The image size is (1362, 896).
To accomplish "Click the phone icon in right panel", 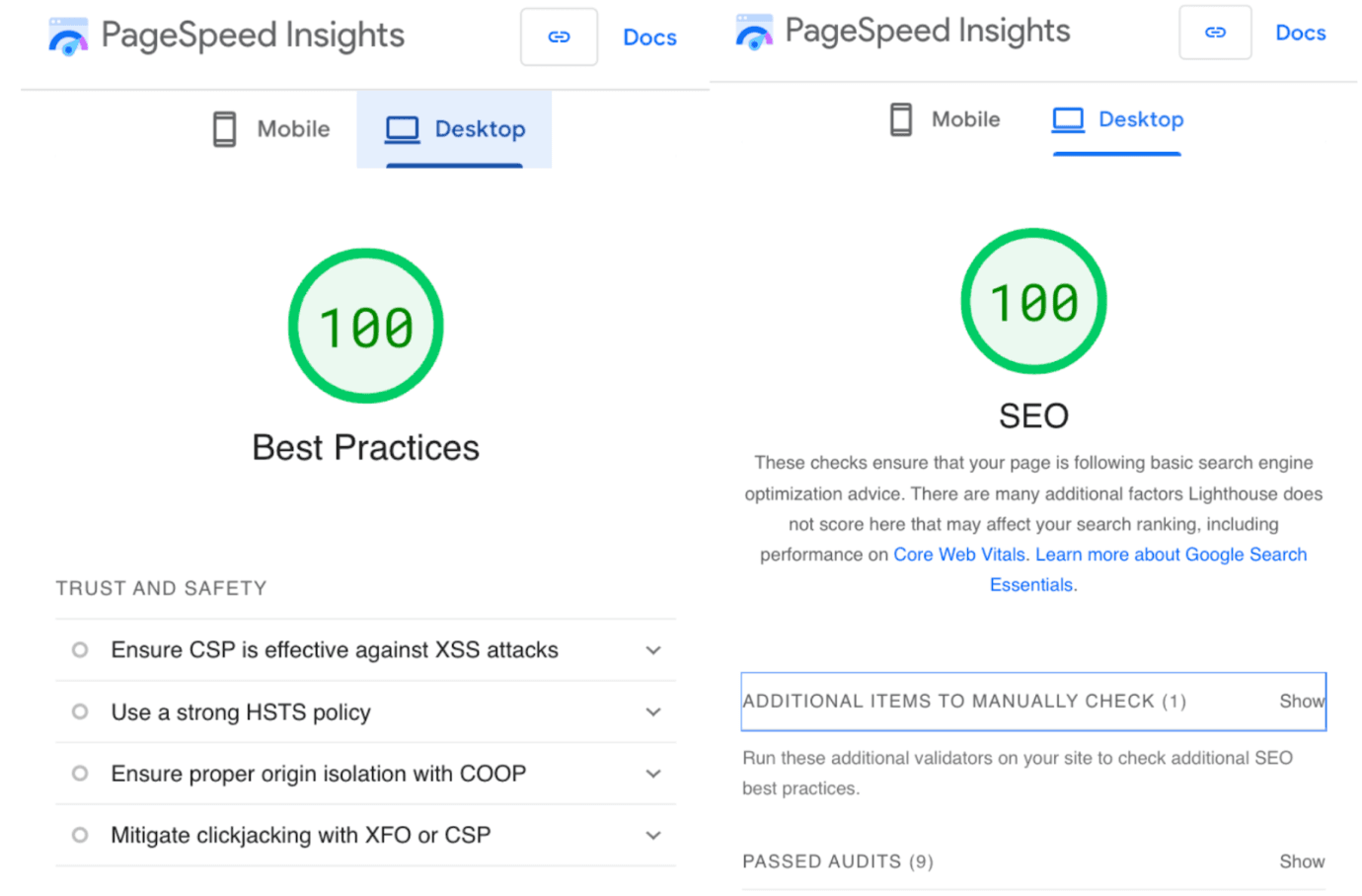I will coord(901,119).
